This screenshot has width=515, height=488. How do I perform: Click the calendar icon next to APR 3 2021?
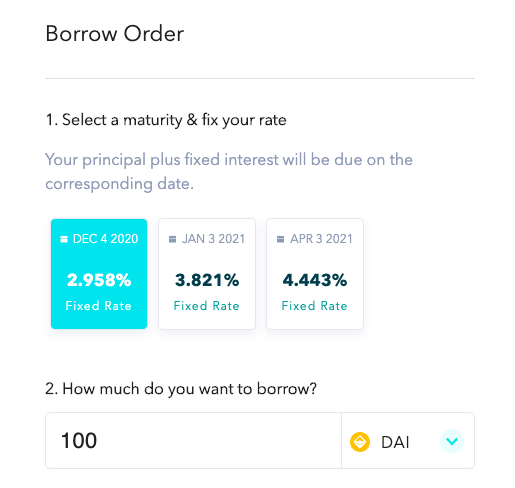pyautogui.click(x=280, y=239)
